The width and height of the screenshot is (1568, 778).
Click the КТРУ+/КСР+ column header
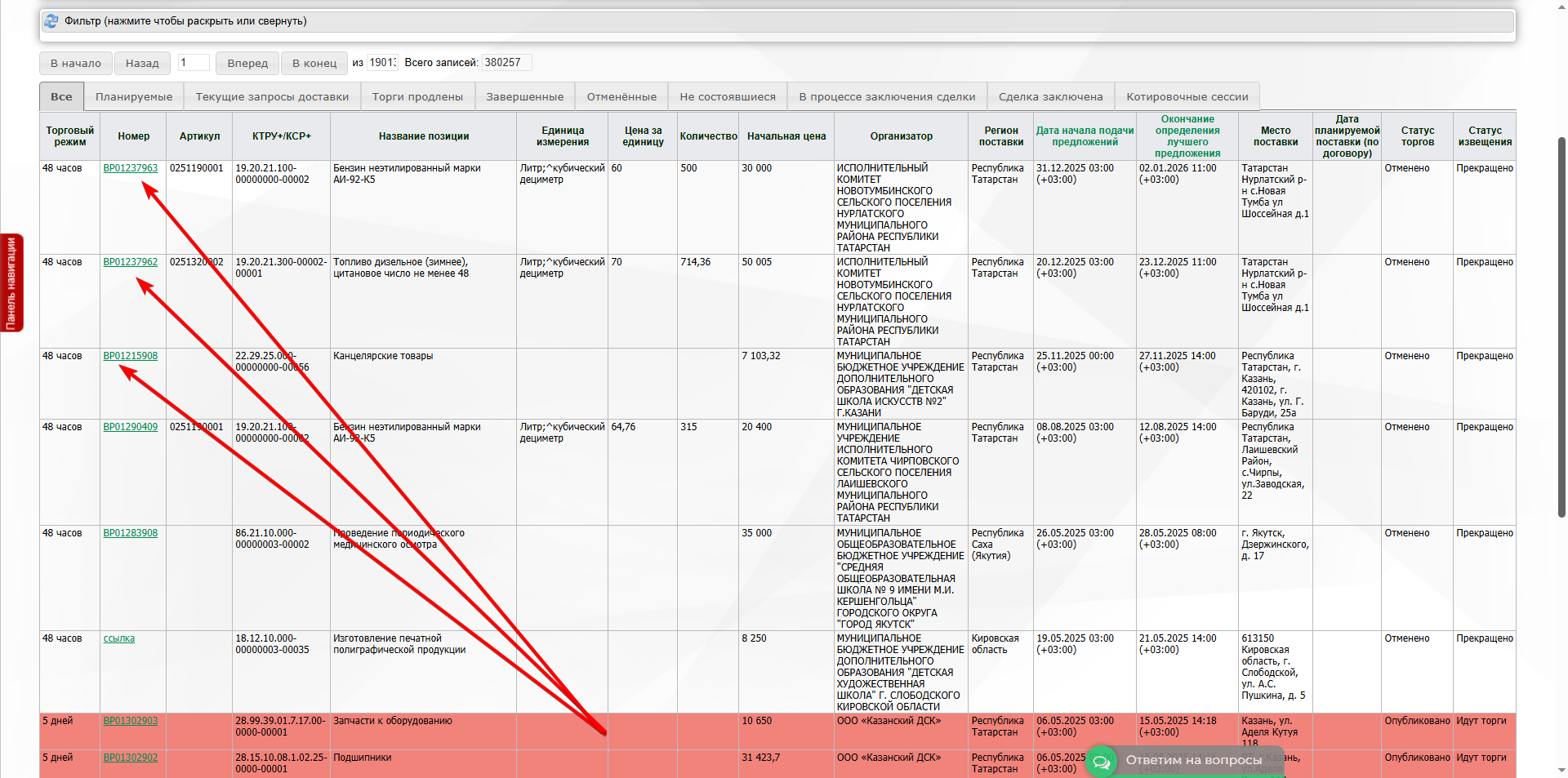282,136
